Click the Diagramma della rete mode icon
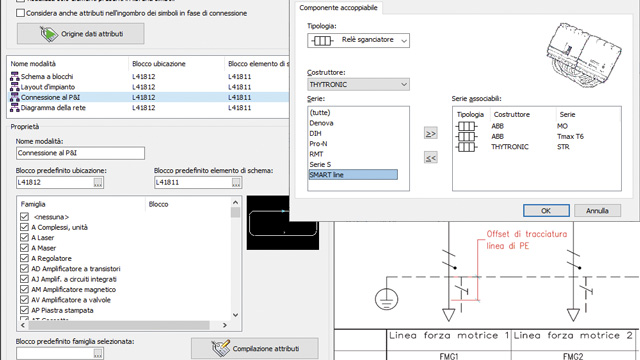Viewport: 640px width, 360px height. click(x=15, y=107)
